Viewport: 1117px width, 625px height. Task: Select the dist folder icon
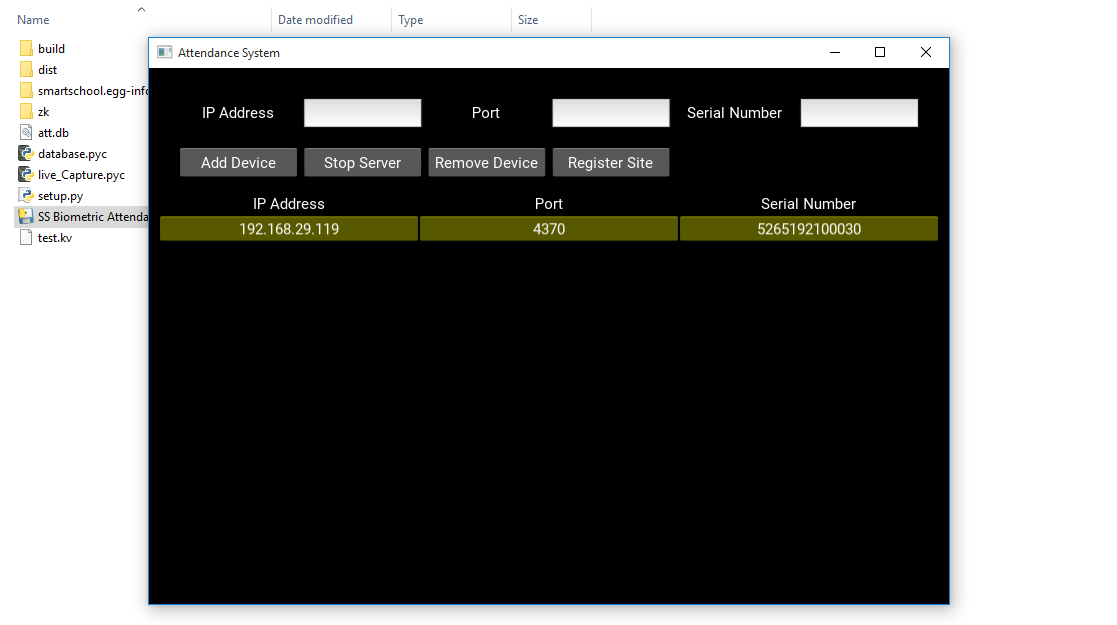point(26,70)
